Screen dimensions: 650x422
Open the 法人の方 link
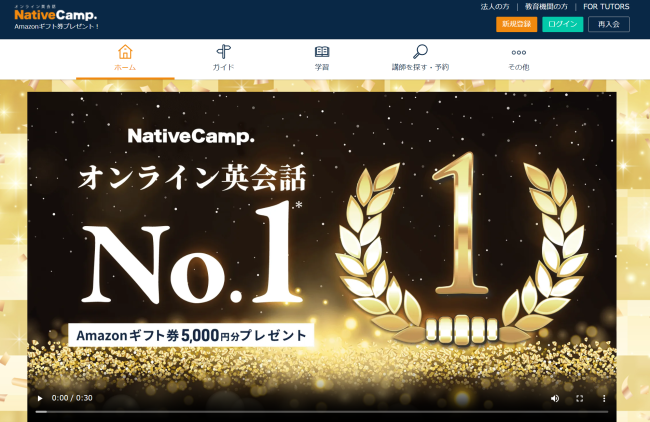495,7
